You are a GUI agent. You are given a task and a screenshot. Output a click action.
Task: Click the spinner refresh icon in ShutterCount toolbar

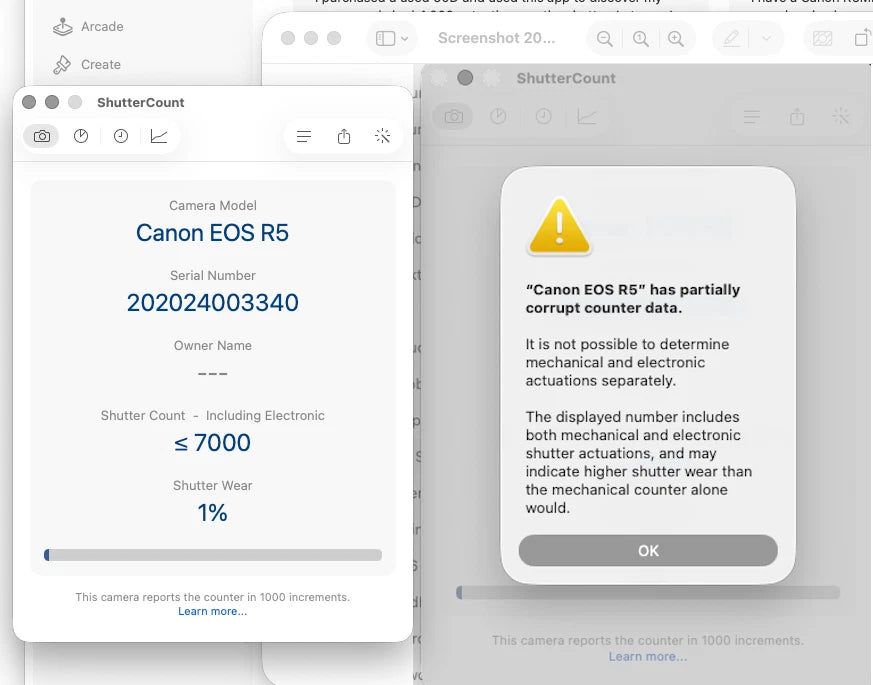pos(382,136)
